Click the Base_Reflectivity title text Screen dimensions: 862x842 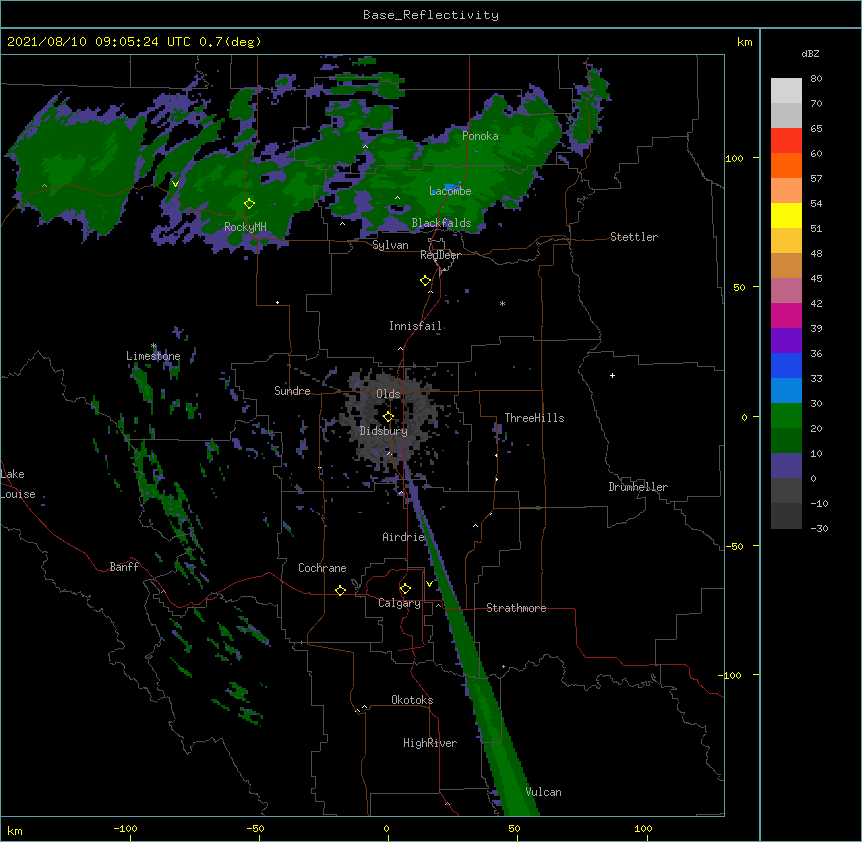click(x=431, y=15)
